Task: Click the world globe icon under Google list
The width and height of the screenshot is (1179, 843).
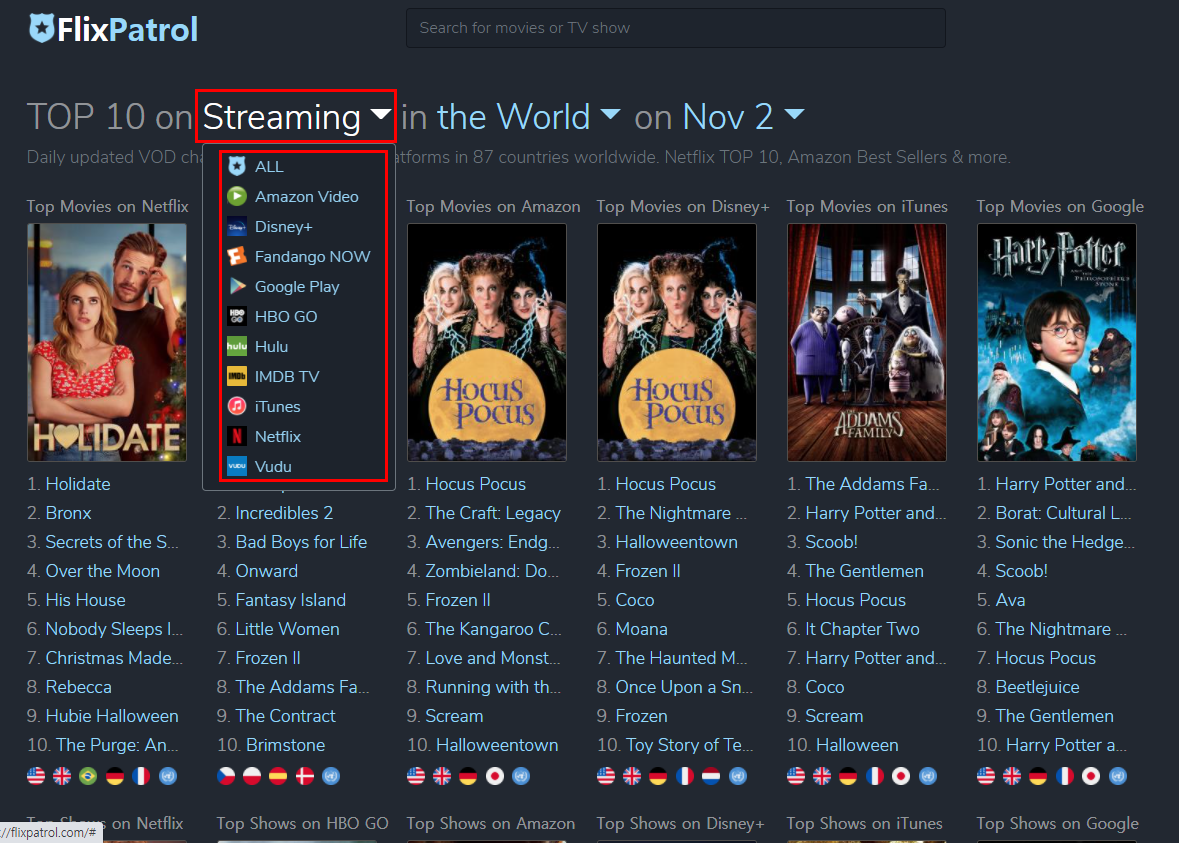Action: tap(1118, 776)
